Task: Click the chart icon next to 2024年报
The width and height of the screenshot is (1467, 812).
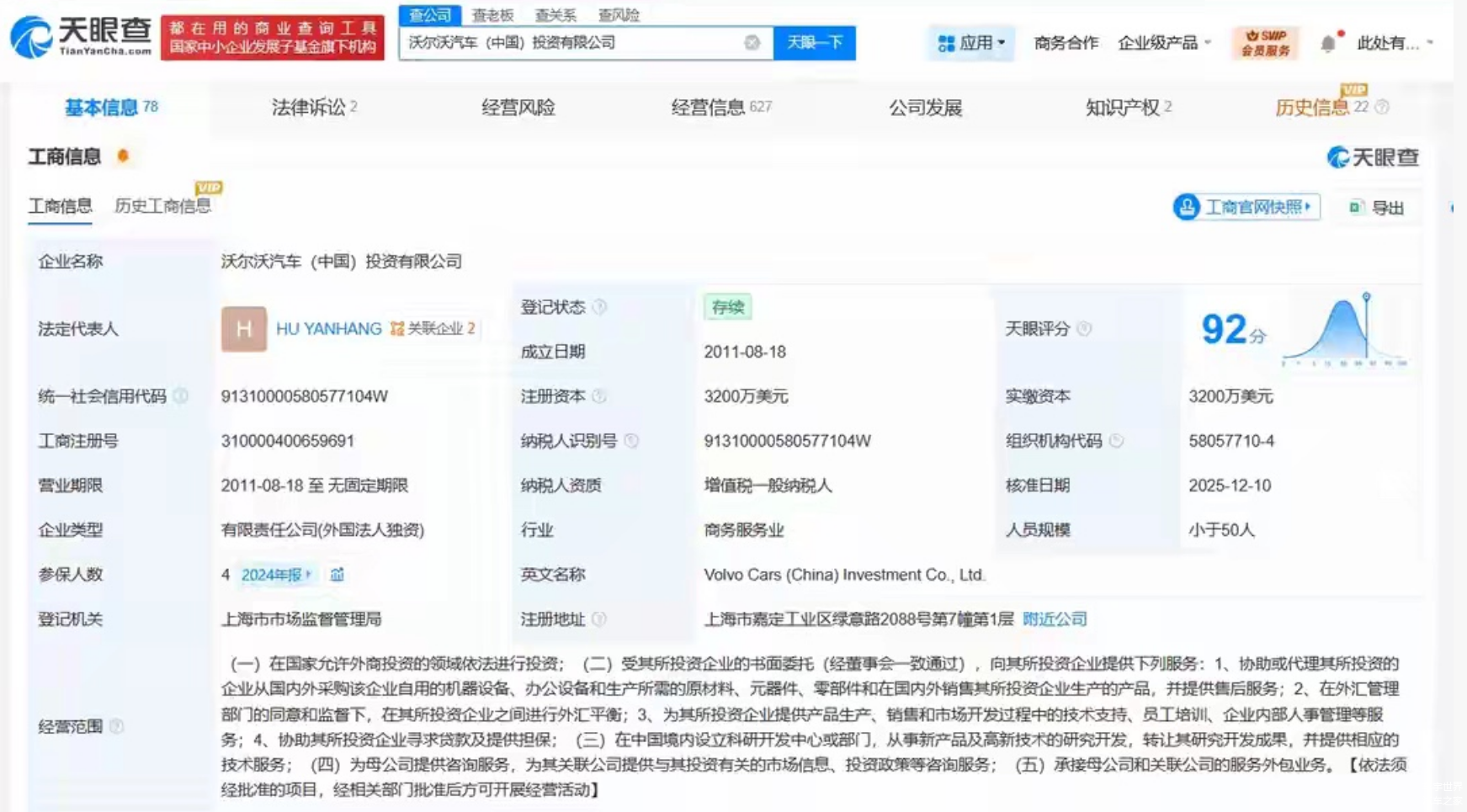Action: coord(337,575)
